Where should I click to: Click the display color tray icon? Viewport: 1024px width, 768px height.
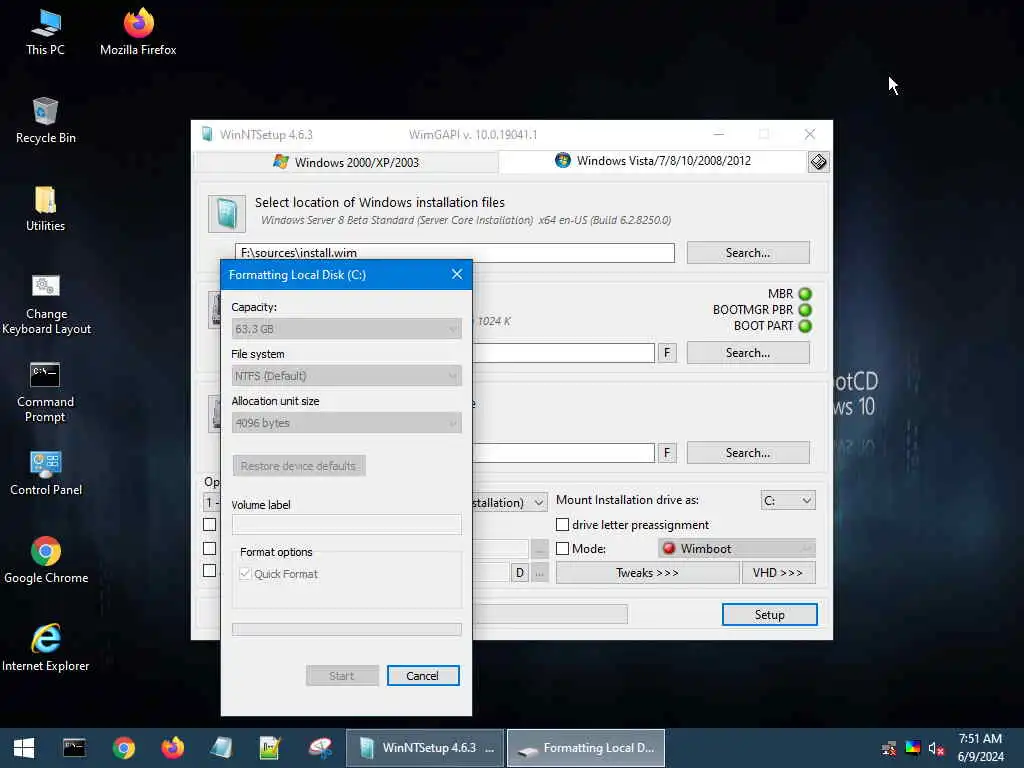tap(912, 748)
